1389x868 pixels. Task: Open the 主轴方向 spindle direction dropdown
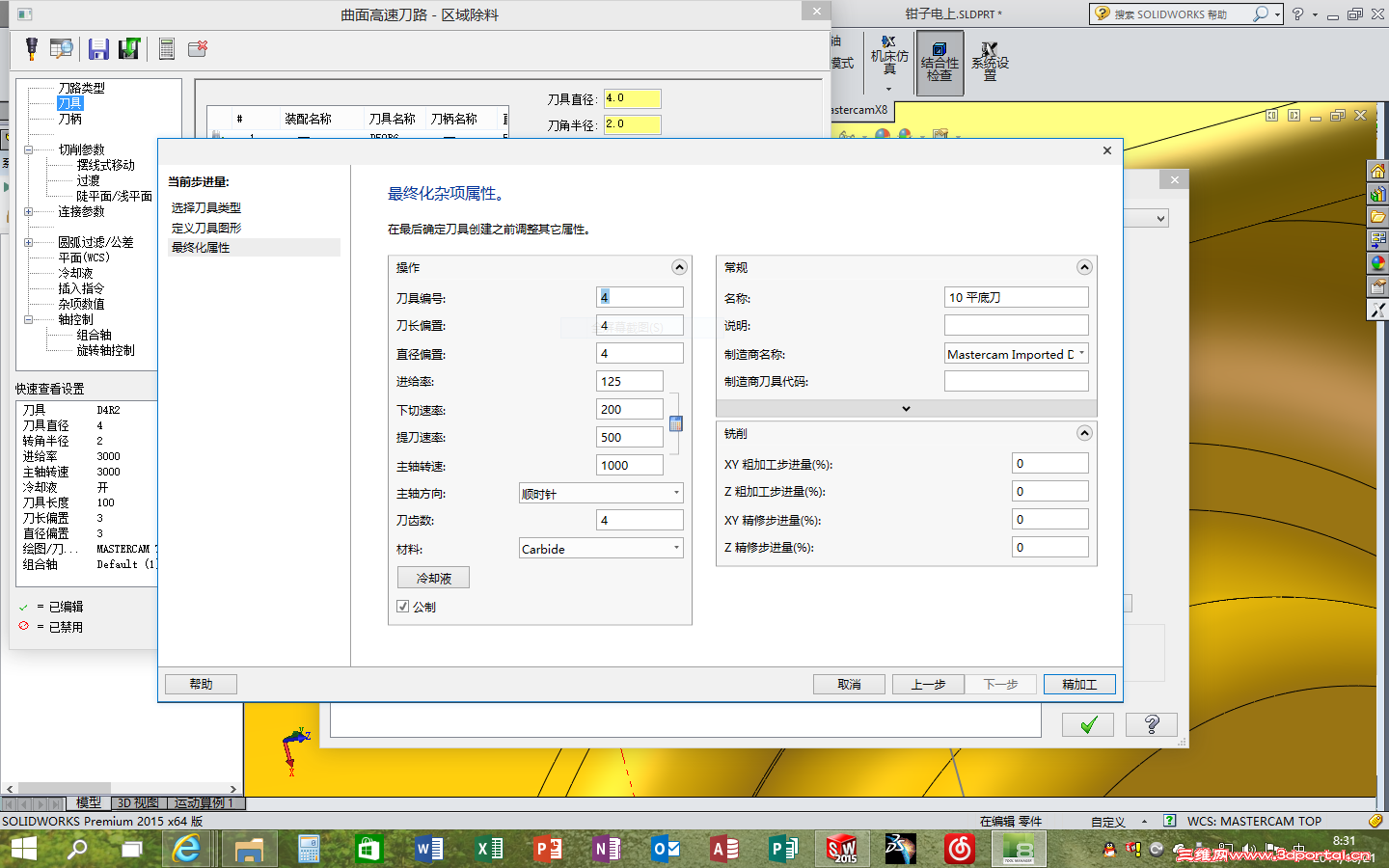[601, 493]
